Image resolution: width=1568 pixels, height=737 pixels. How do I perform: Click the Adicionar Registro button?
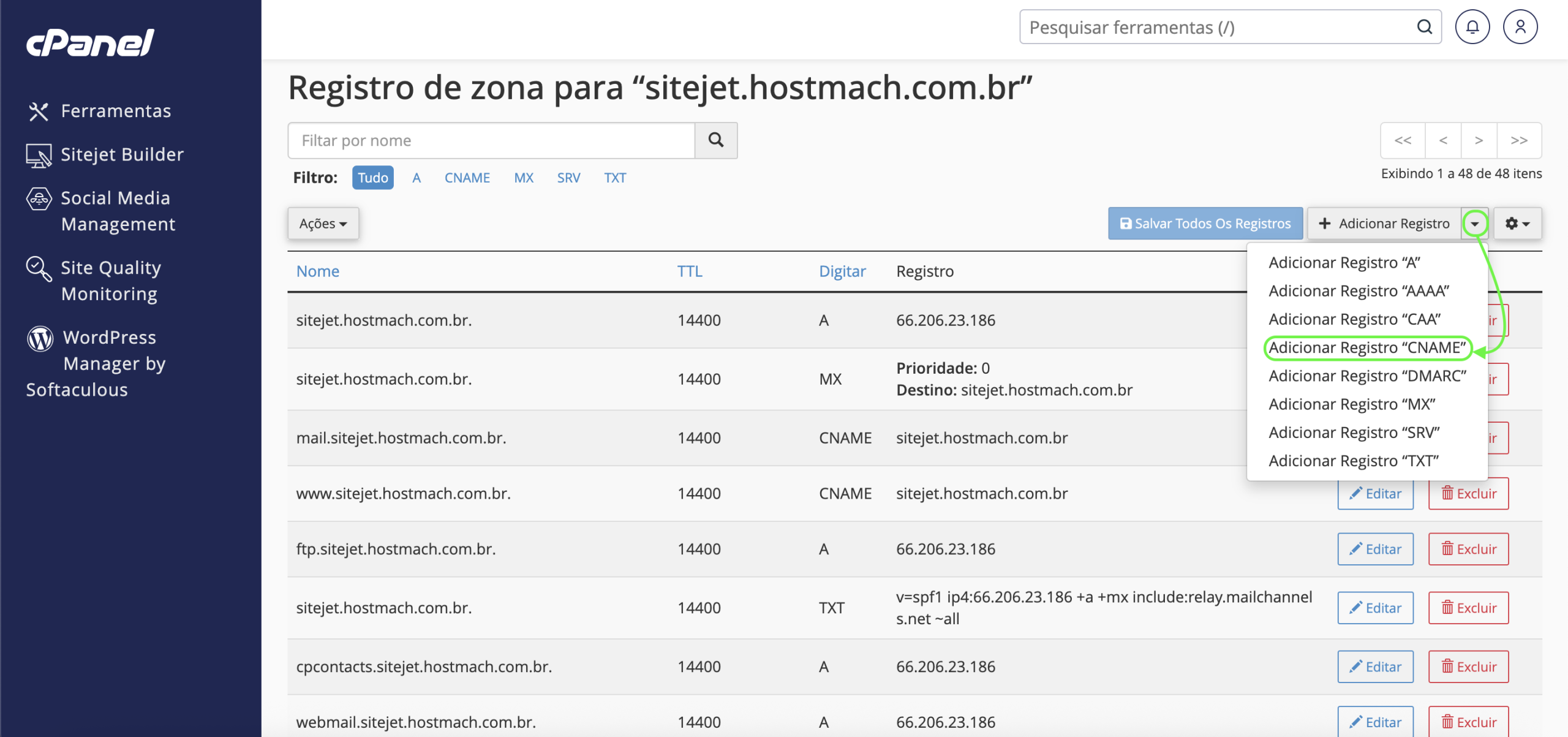point(1384,224)
